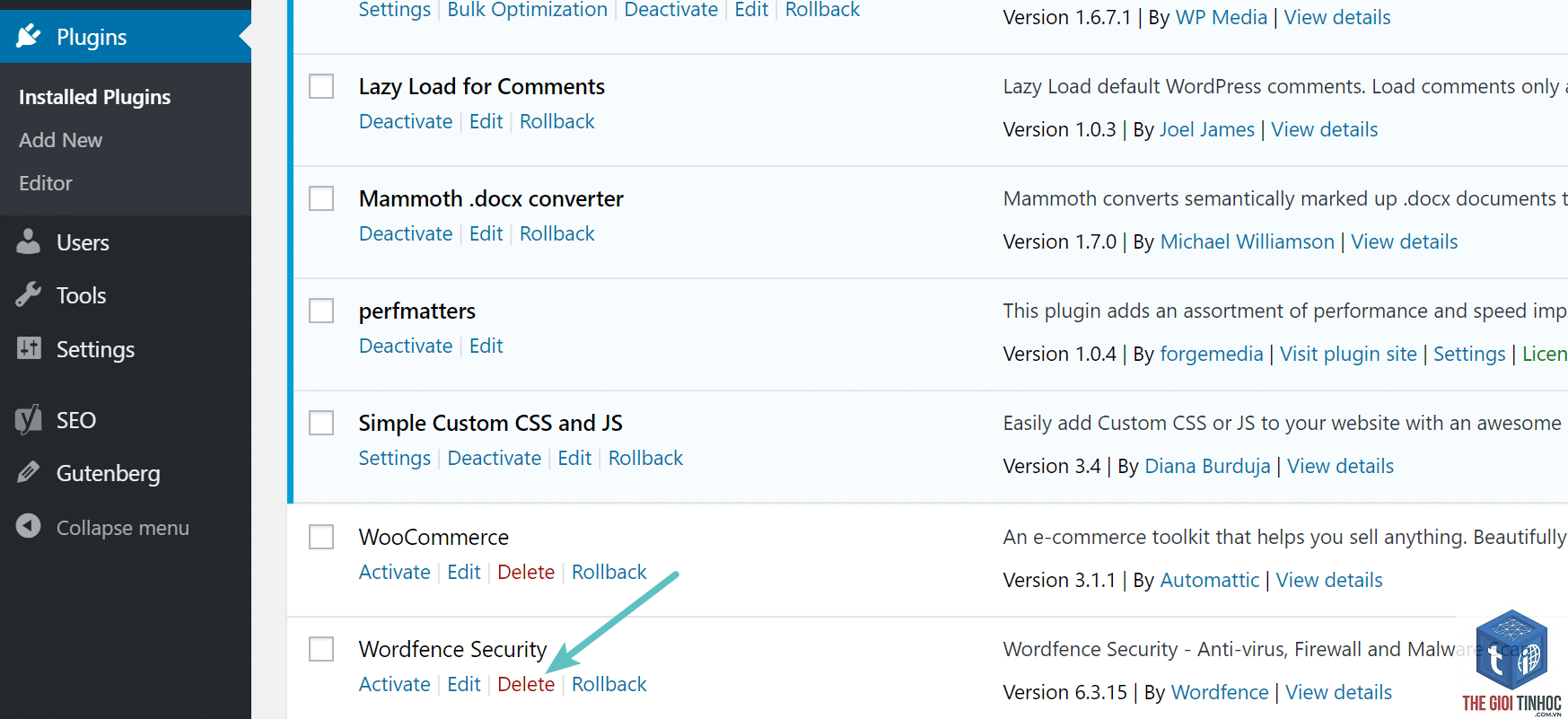Viewport: 1568px width, 719px height.
Task: Activate the WooCommerce plugin
Action: [x=395, y=572]
